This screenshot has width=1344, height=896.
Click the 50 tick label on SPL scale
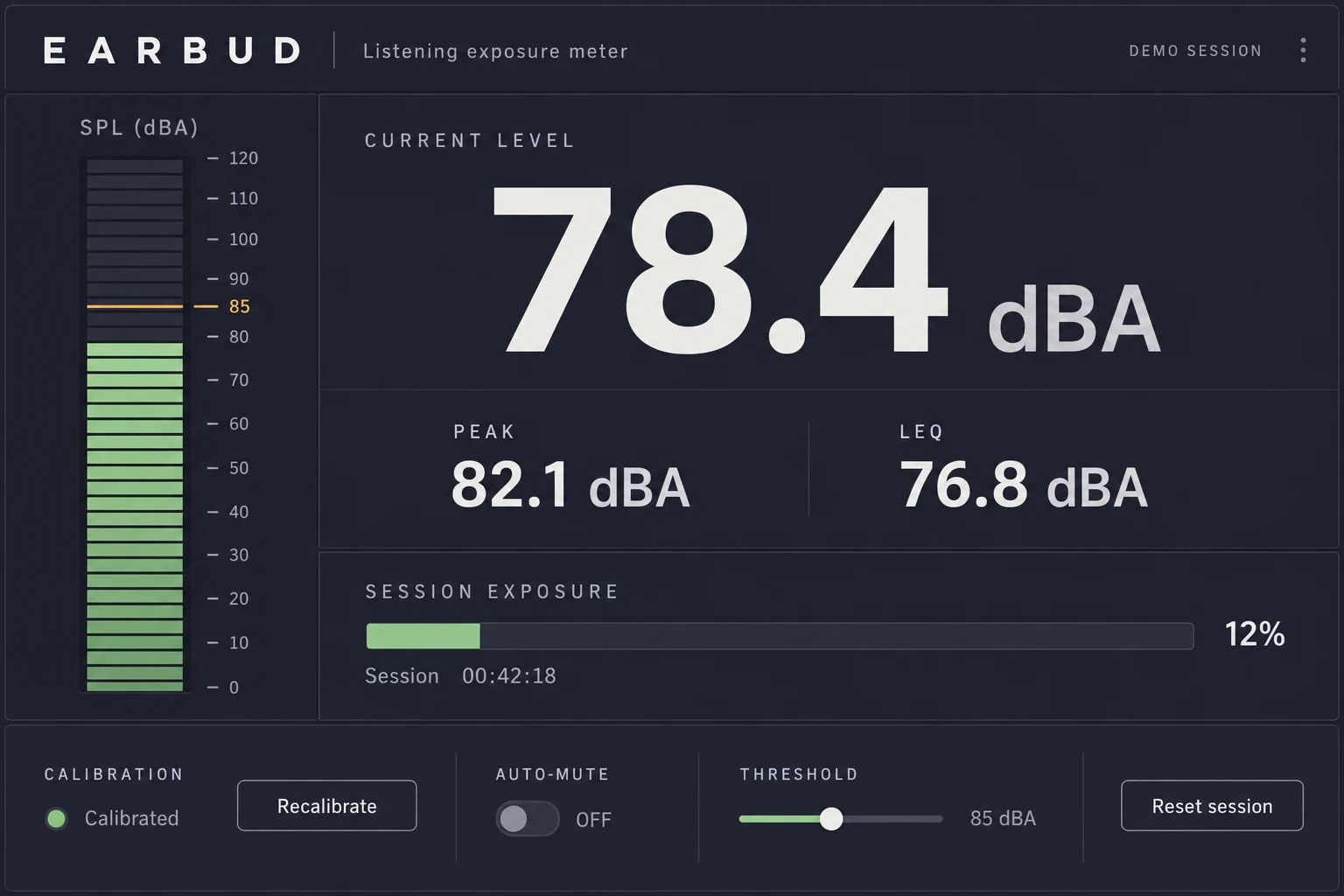pos(239,468)
